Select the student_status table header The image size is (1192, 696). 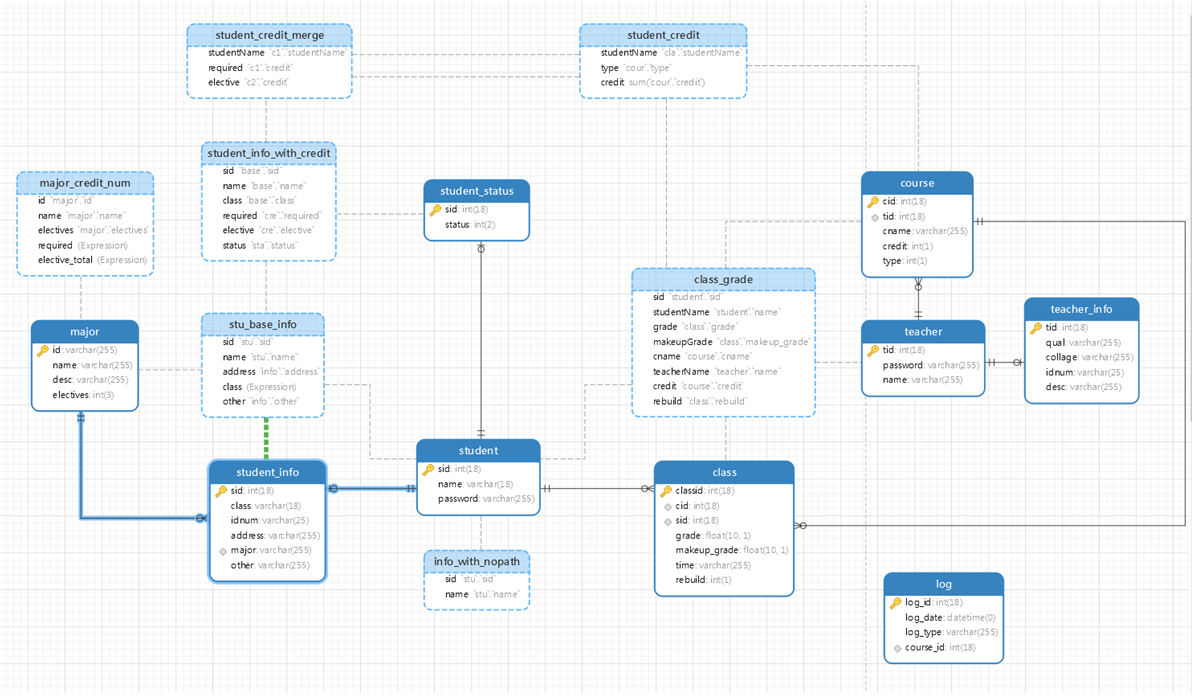pyautogui.click(x=477, y=191)
